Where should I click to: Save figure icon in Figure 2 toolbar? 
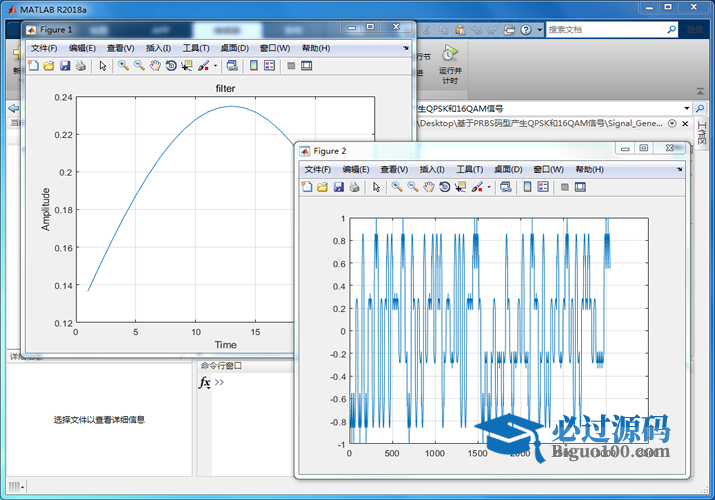click(x=338, y=187)
